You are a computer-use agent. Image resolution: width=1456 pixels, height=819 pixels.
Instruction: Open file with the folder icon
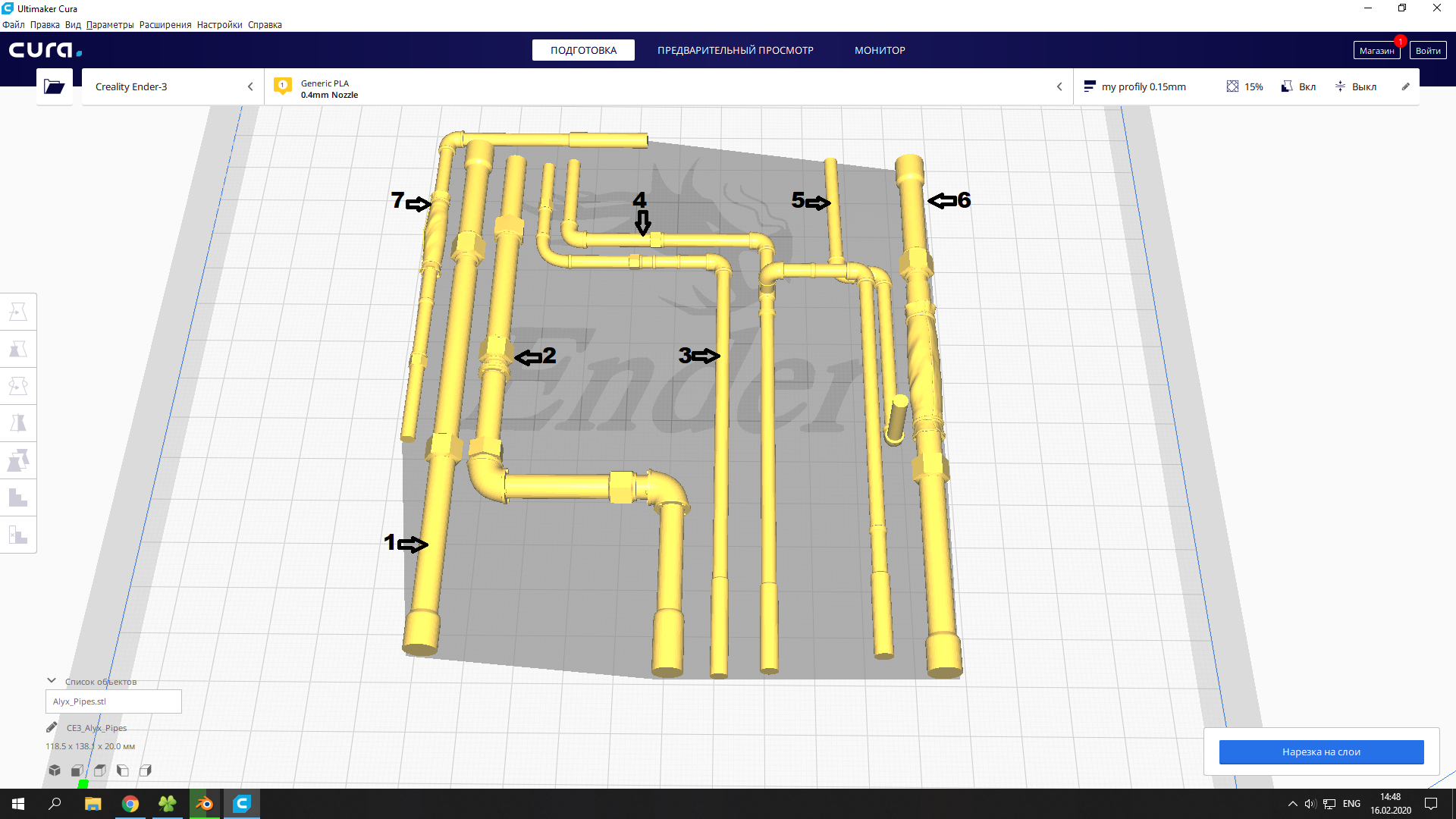pos(54,86)
